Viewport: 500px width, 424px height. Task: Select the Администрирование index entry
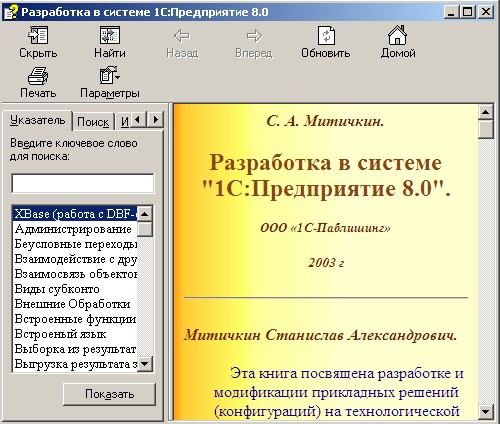[75, 229]
